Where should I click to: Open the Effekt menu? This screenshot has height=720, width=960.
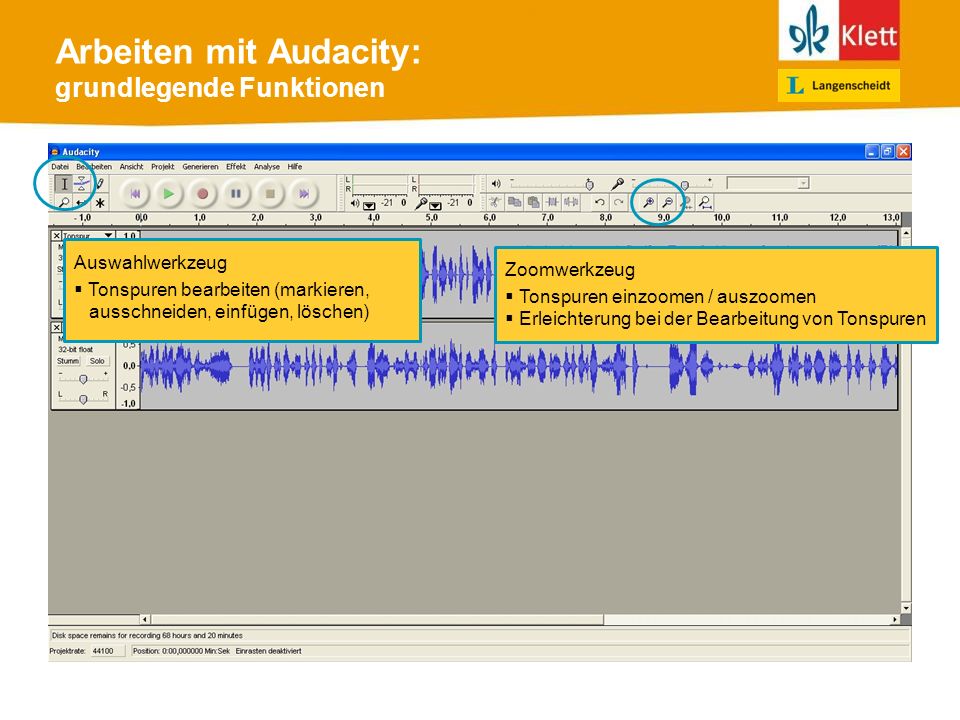(236, 167)
